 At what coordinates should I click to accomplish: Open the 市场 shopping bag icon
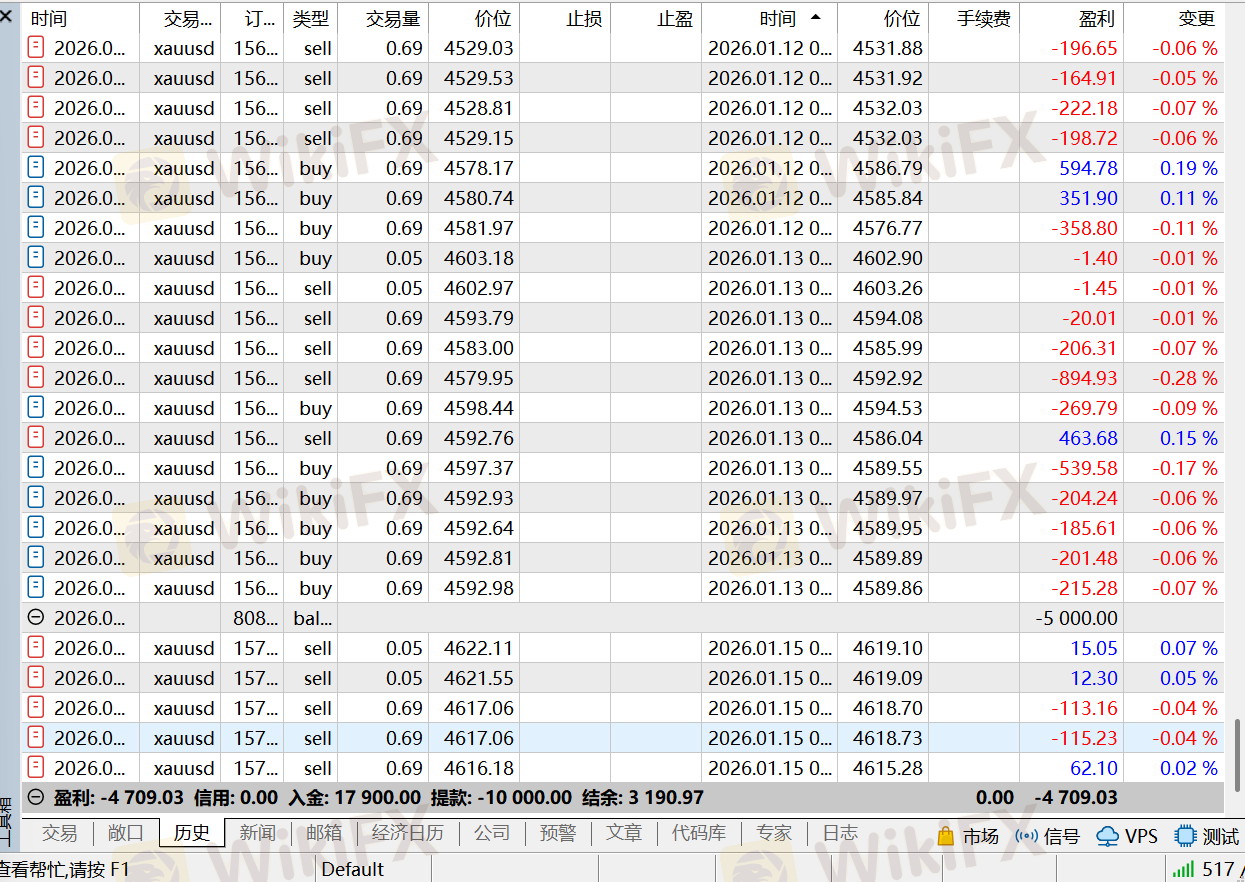pyautogui.click(x=946, y=836)
